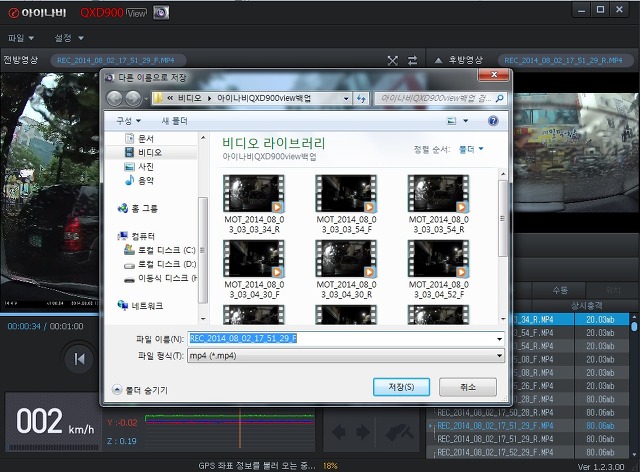The width and height of the screenshot is (640, 472).
Task: Click the orange marker on the G-sensor graph
Action: click(240, 428)
